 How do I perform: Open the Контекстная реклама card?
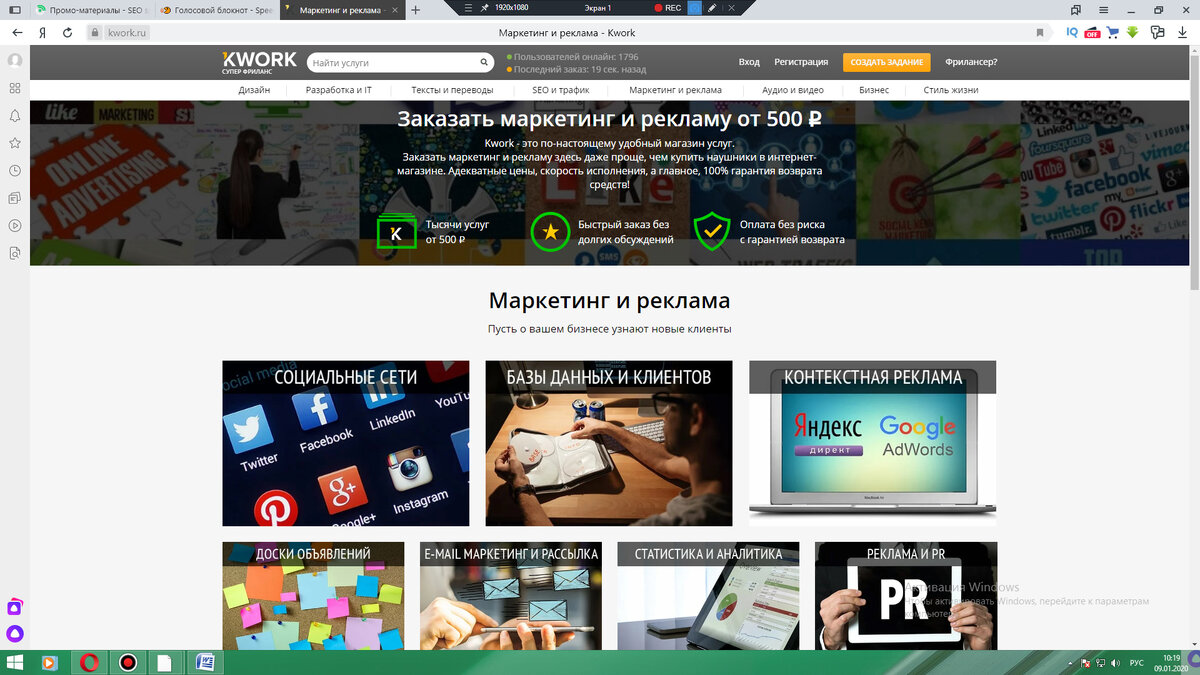click(x=873, y=443)
